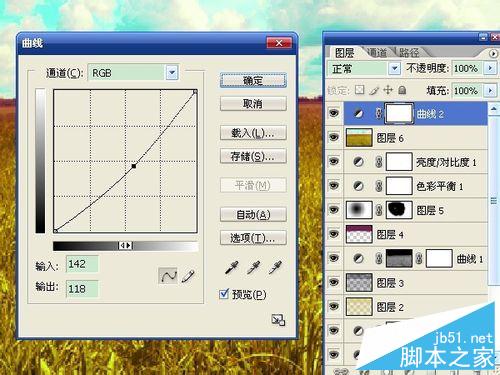This screenshot has height=375, width=500.
Task: Click the link between 曲线 1 thumbnails
Action: click(419, 258)
